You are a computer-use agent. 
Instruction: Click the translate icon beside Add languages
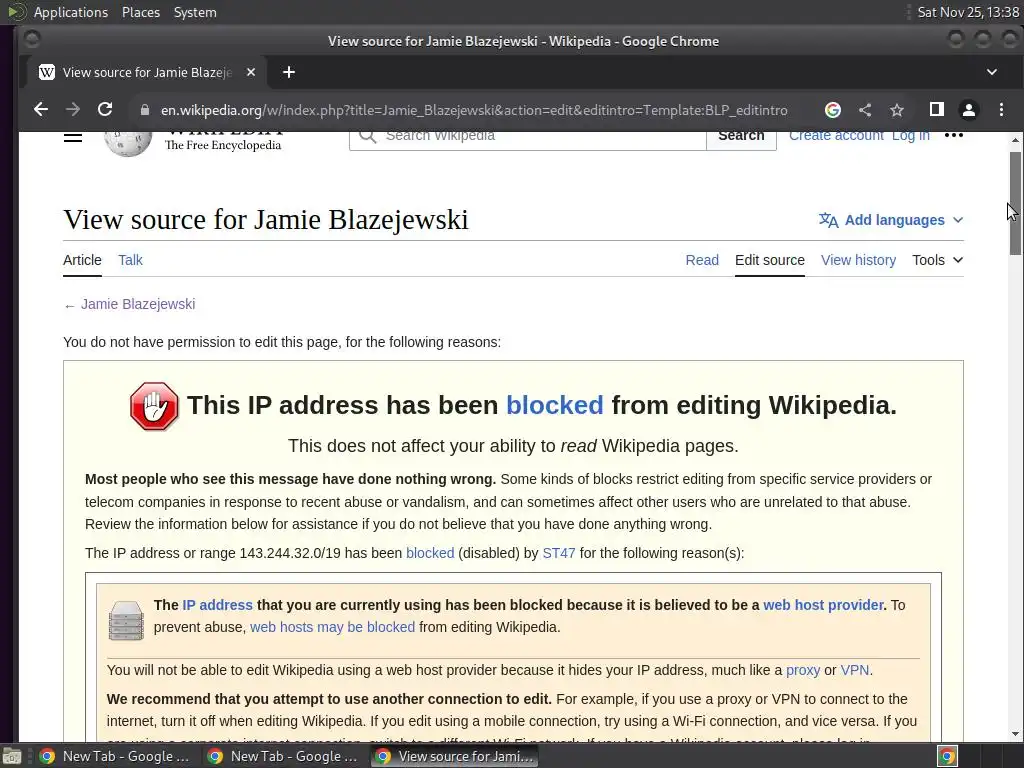pos(828,220)
